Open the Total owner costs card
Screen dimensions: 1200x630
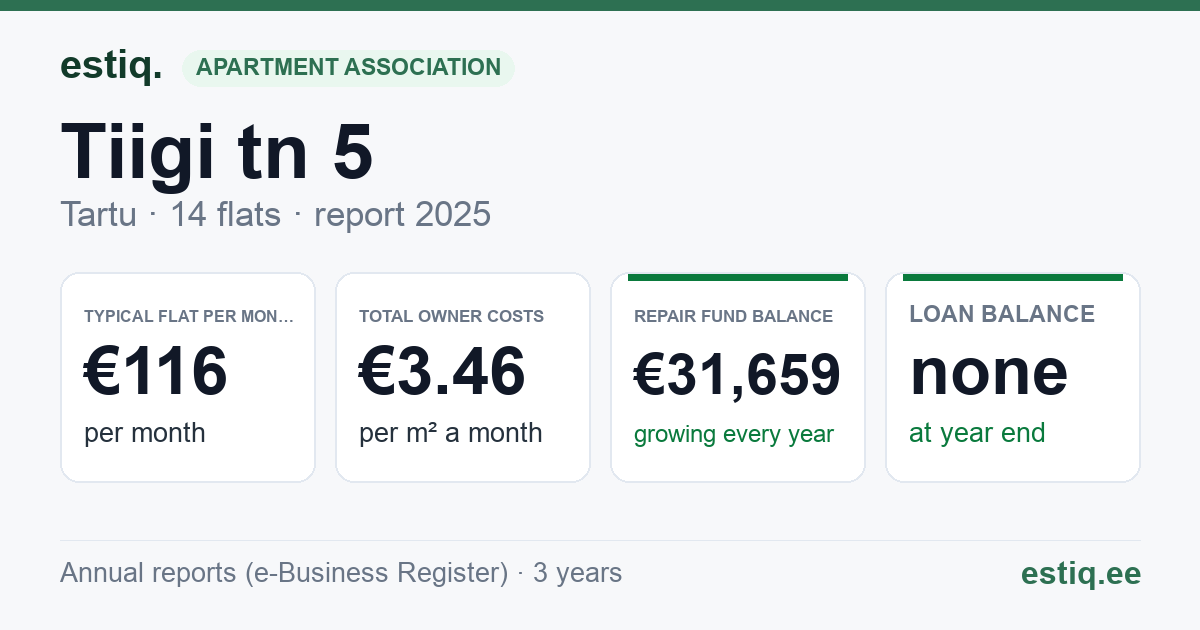(463, 378)
